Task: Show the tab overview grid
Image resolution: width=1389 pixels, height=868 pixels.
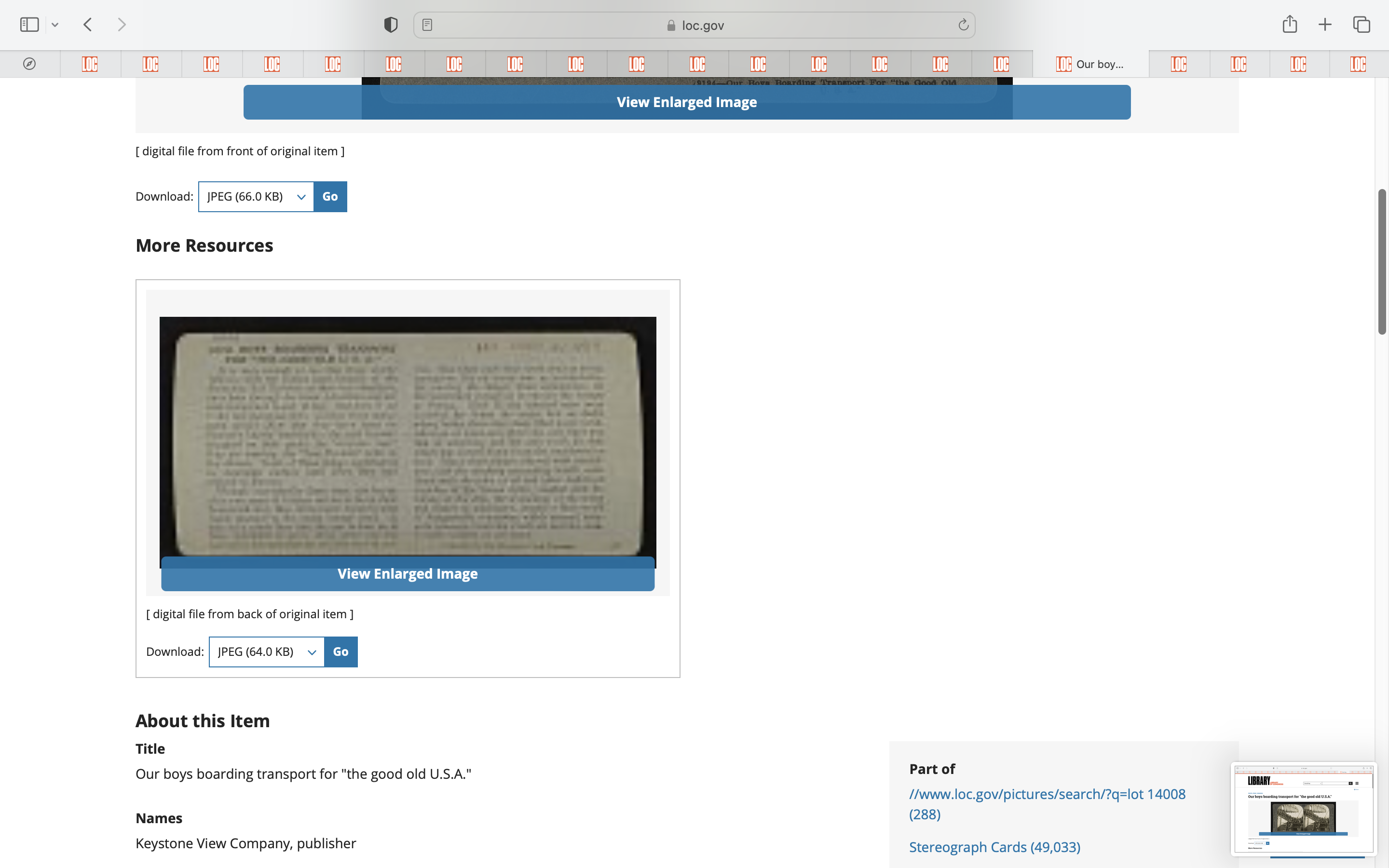Action: [1361, 25]
